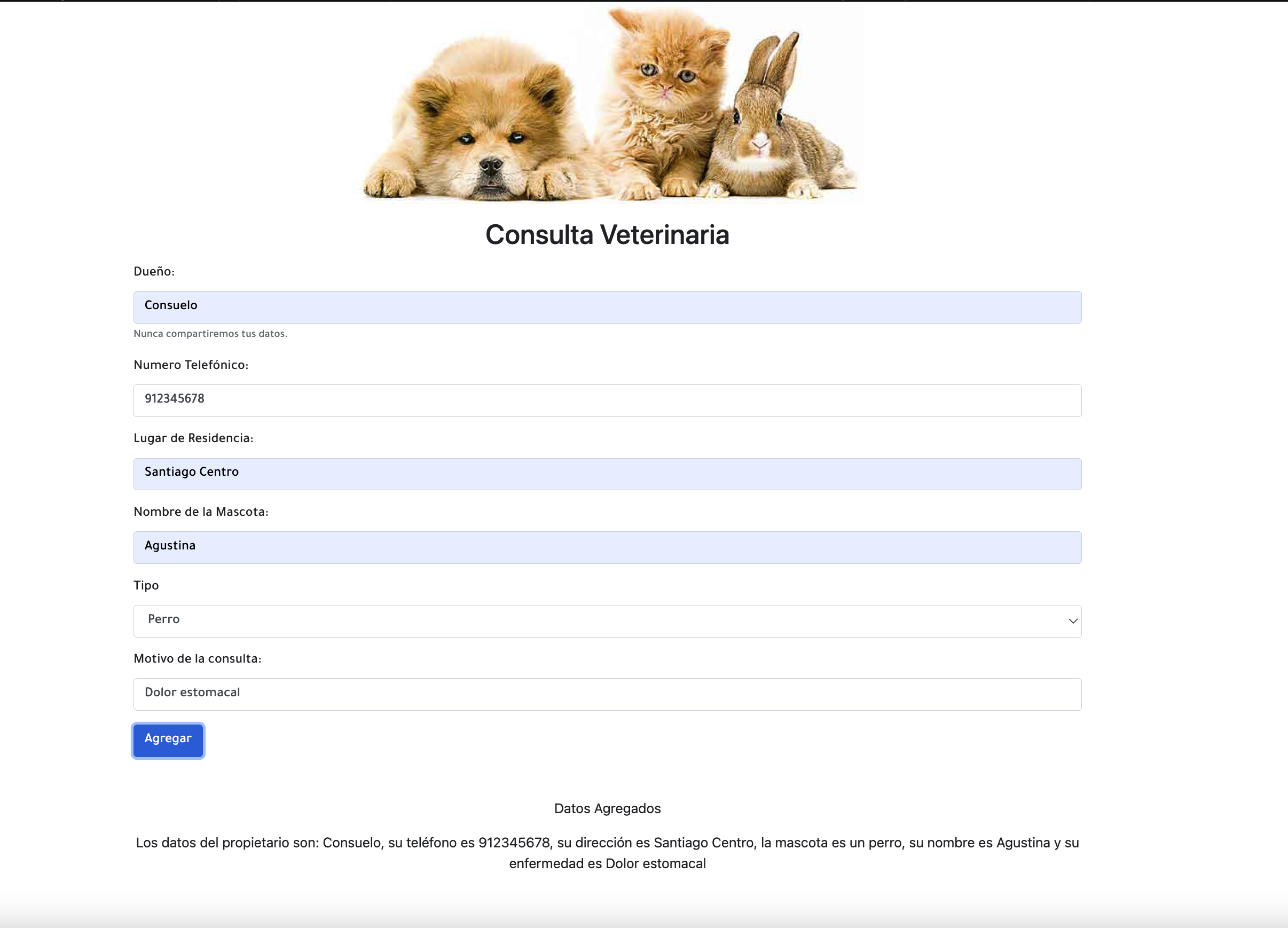Screen dimensions: 1288x928
Task: Focus the Motivo de la consulta field
Action: 607,694
